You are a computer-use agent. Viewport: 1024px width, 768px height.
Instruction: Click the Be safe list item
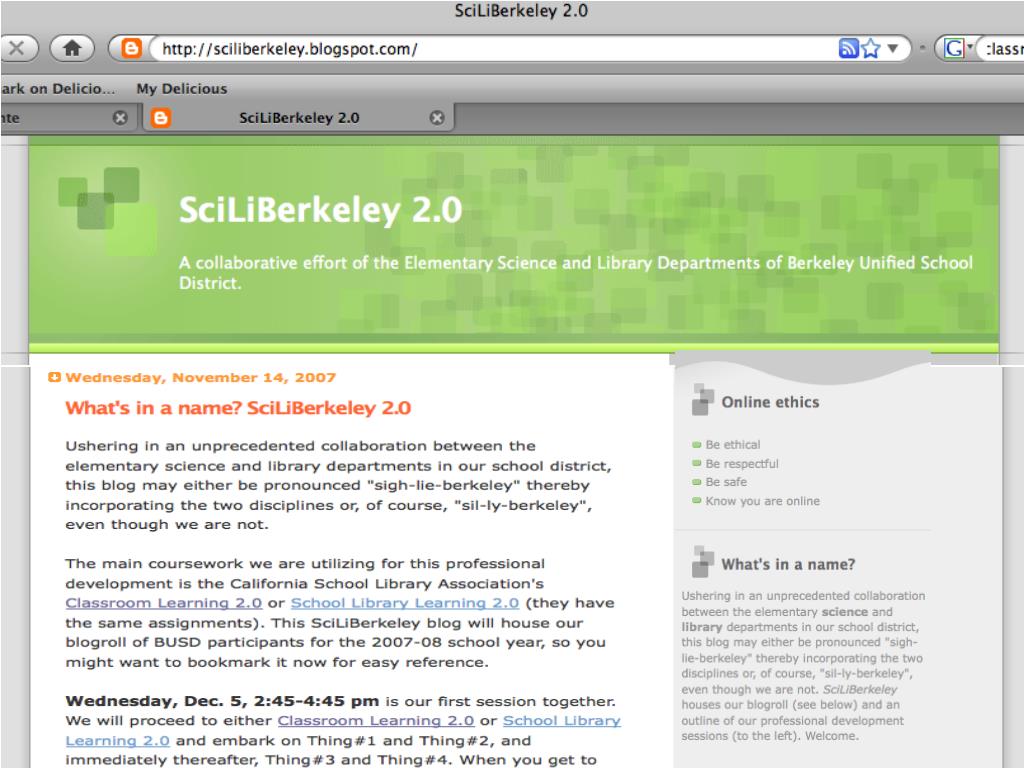pos(726,482)
